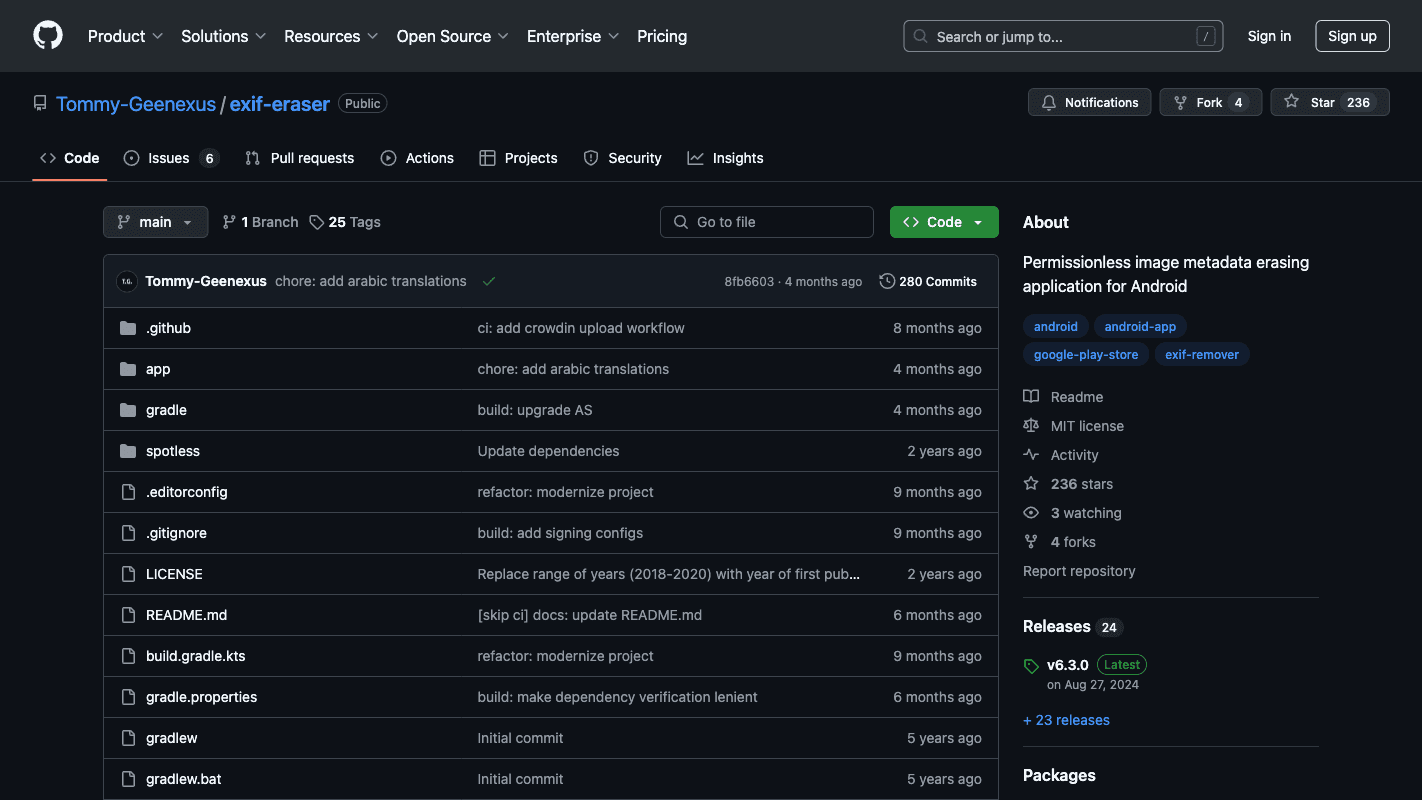This screenshot has width=1422, height=800.
Task: Click the eye icon beside 3 watching
Action: coord(1031,513)
